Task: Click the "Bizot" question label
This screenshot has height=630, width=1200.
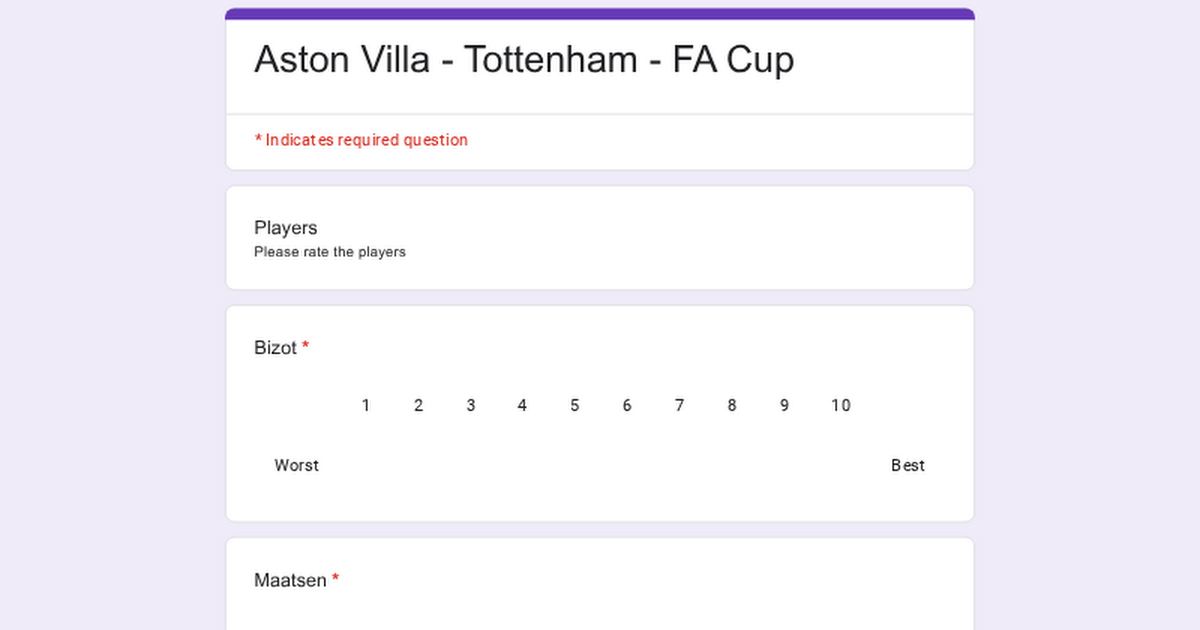Action: pos(276,348)
